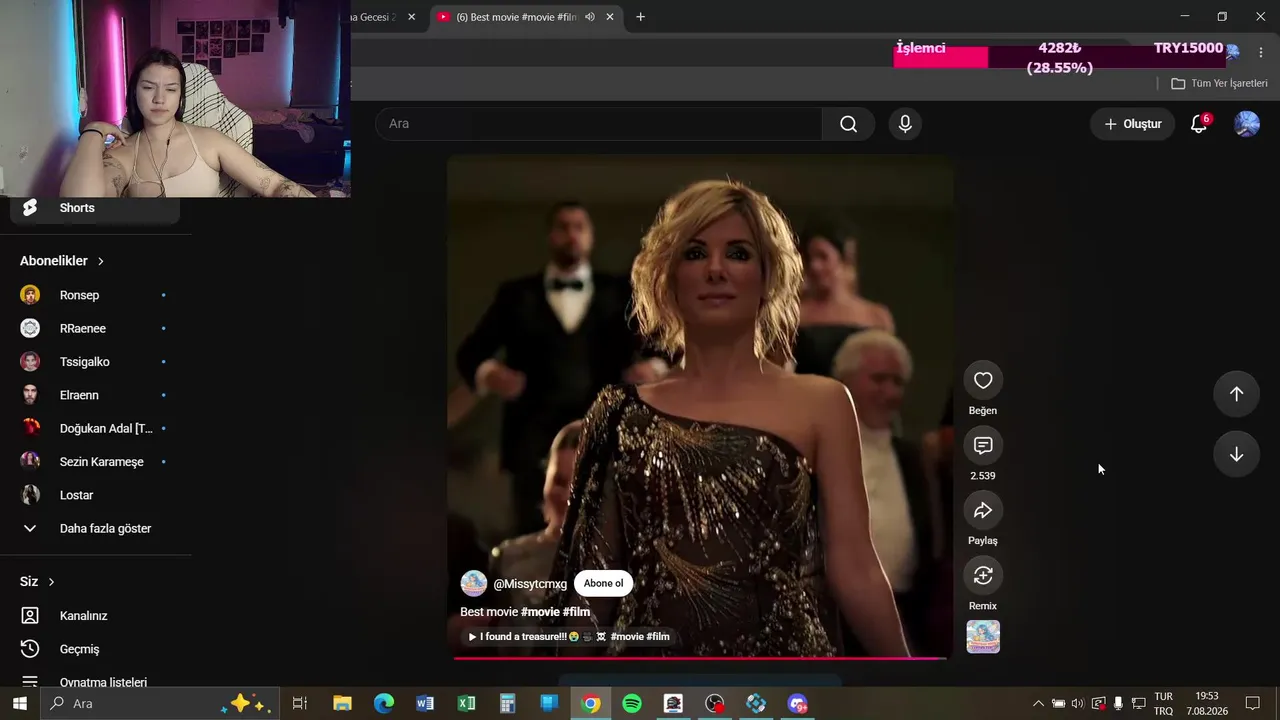The width and height of the screenshot is (1280, 720).
Task: Open the Lostar subscription channel
Action: pyautogui.click(x=95, y=495)
